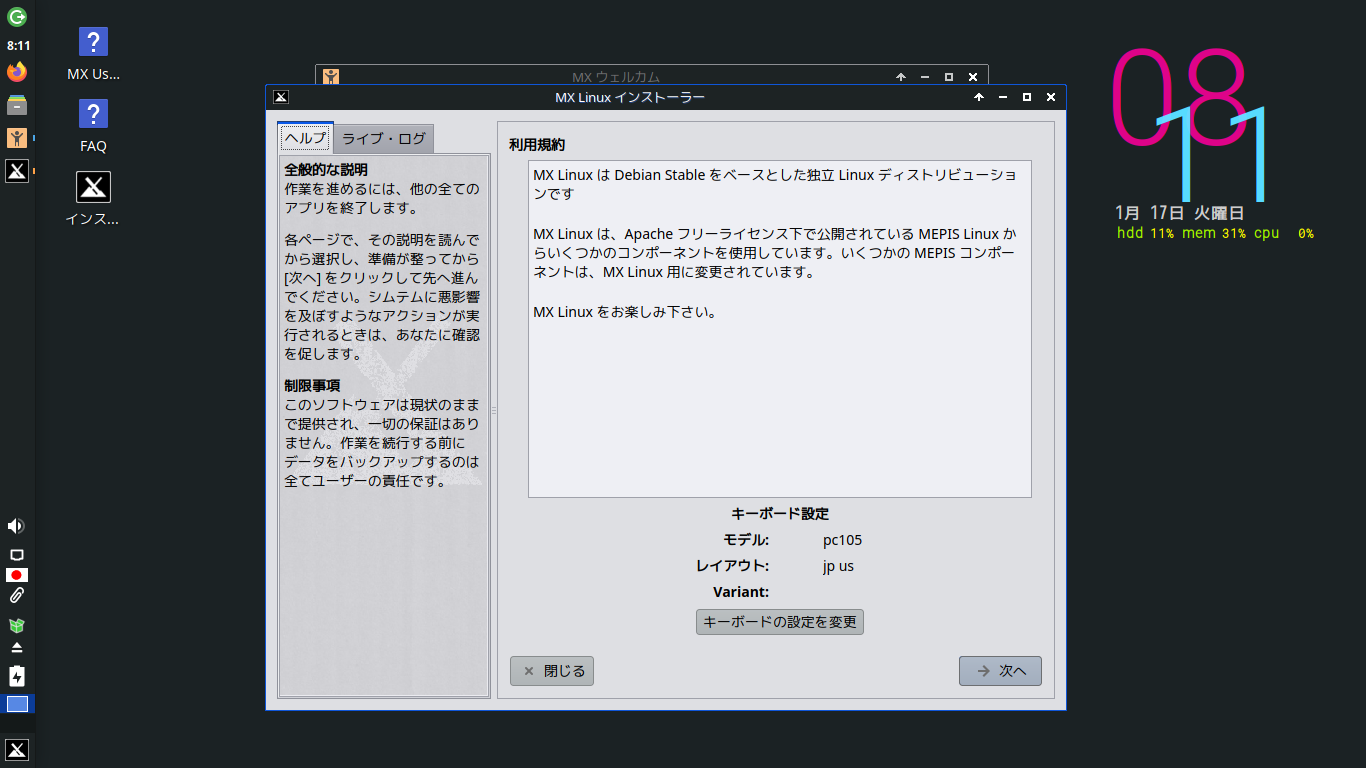Click the conky hdd 11% readout
The height and width of the screenshot is (768, 1366).
coord(1145,233)
